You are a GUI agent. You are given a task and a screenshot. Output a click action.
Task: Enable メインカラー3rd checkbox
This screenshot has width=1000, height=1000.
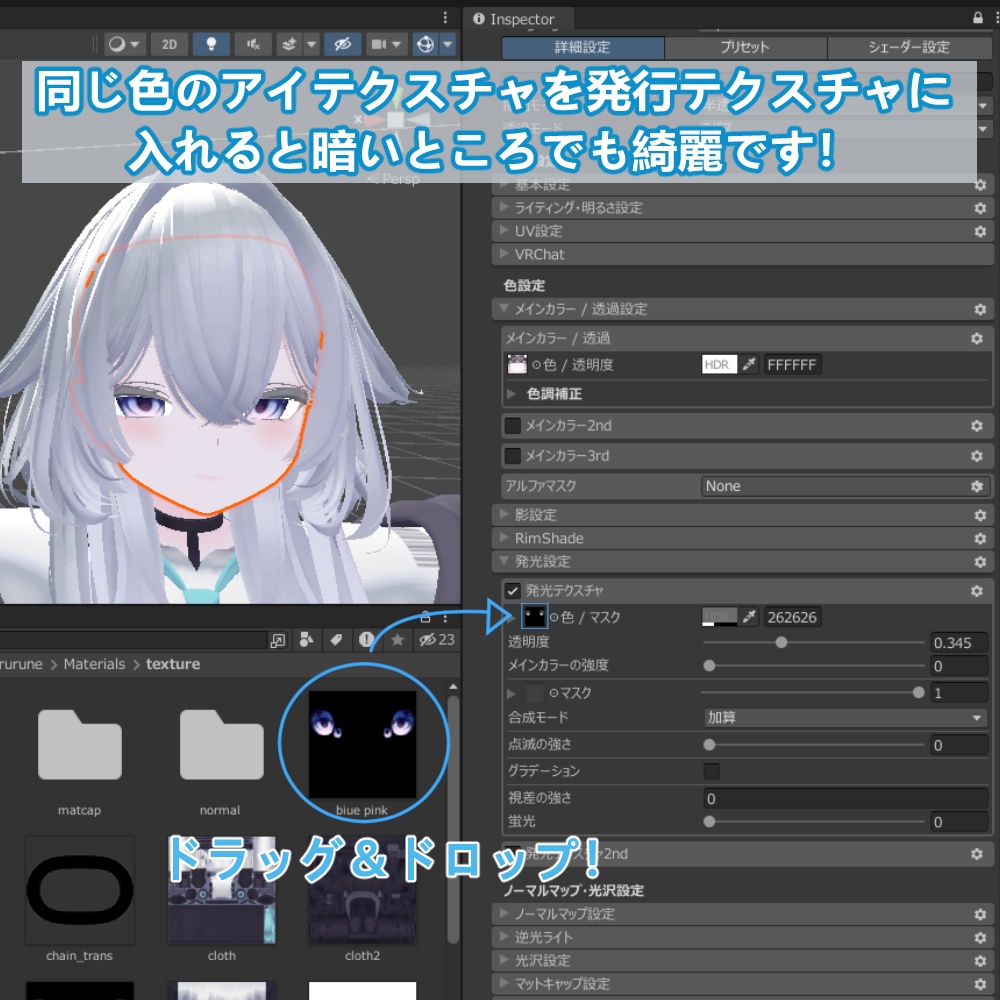coord(513,456)
